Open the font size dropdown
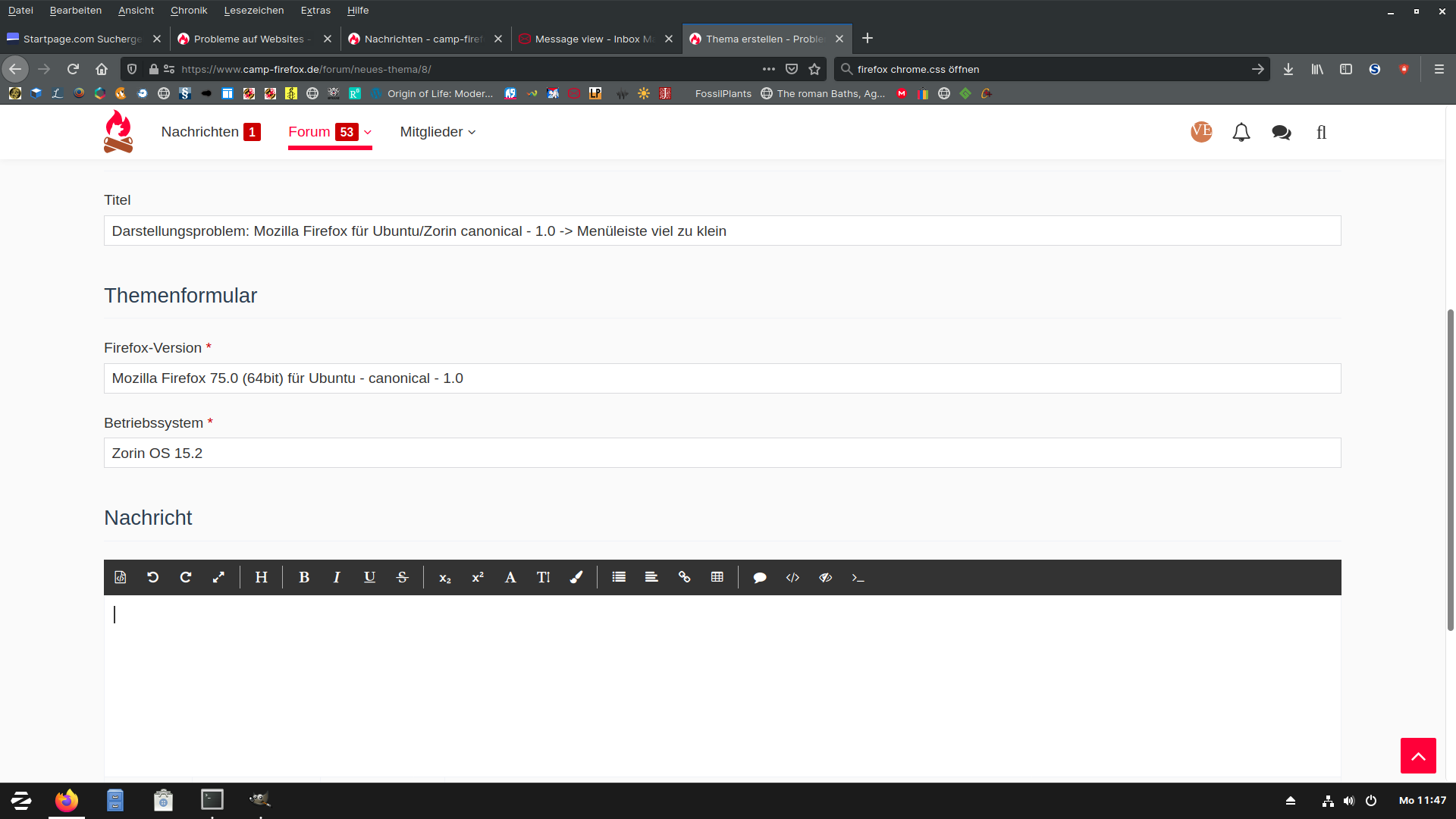This screenshot has height=819, width=1456. (543, 577)
